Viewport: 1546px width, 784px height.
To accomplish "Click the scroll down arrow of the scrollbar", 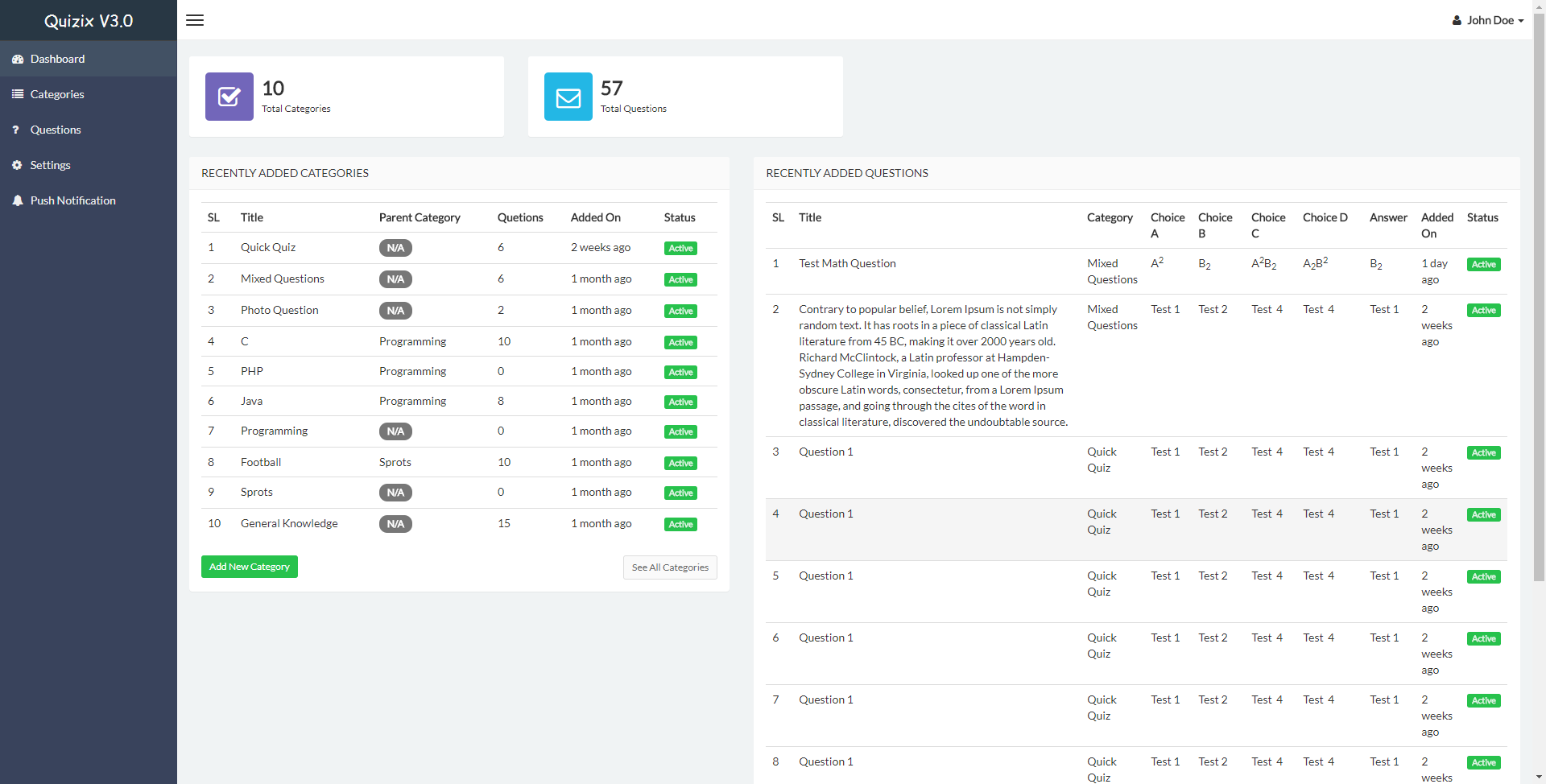I will (x=1539, y=778).
